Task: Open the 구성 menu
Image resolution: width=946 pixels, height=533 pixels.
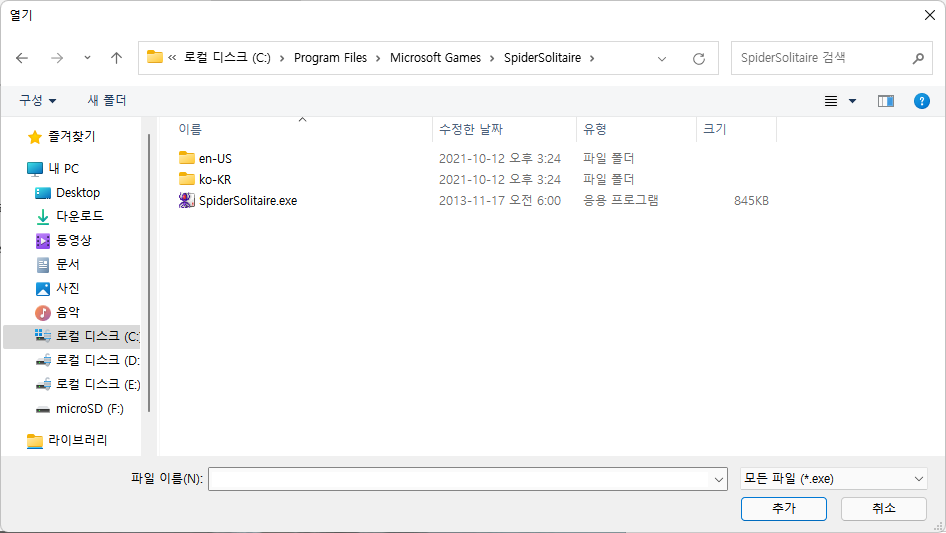Action: tap(37, 100)
